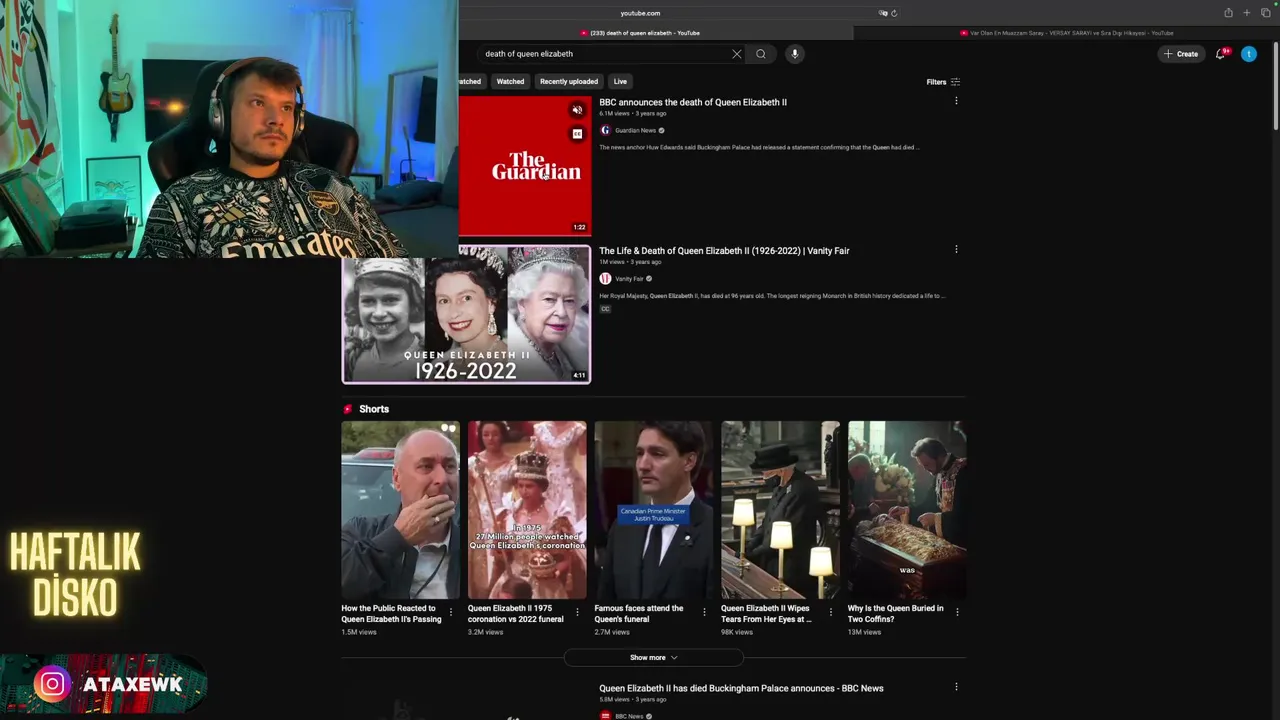This screenshot has width=1280, height=720.
Task: Start voice search with the microphone icon
Action: click(795, 54)
